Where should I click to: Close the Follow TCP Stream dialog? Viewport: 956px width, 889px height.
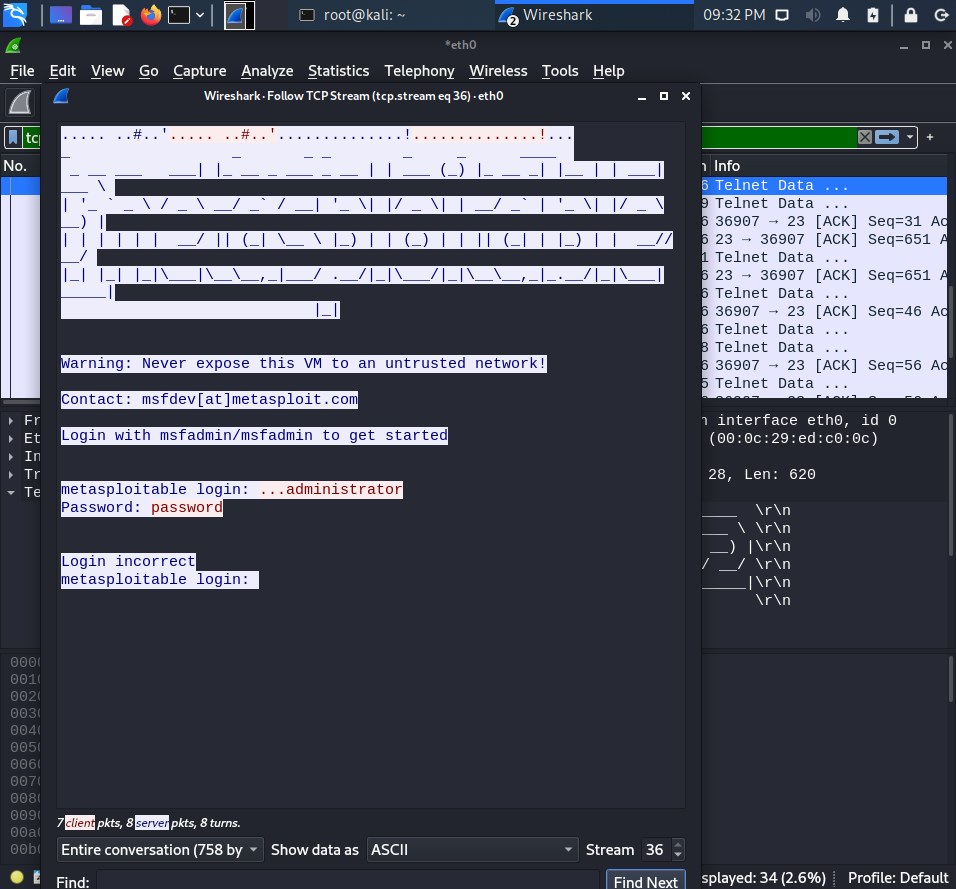click(686, 96)
